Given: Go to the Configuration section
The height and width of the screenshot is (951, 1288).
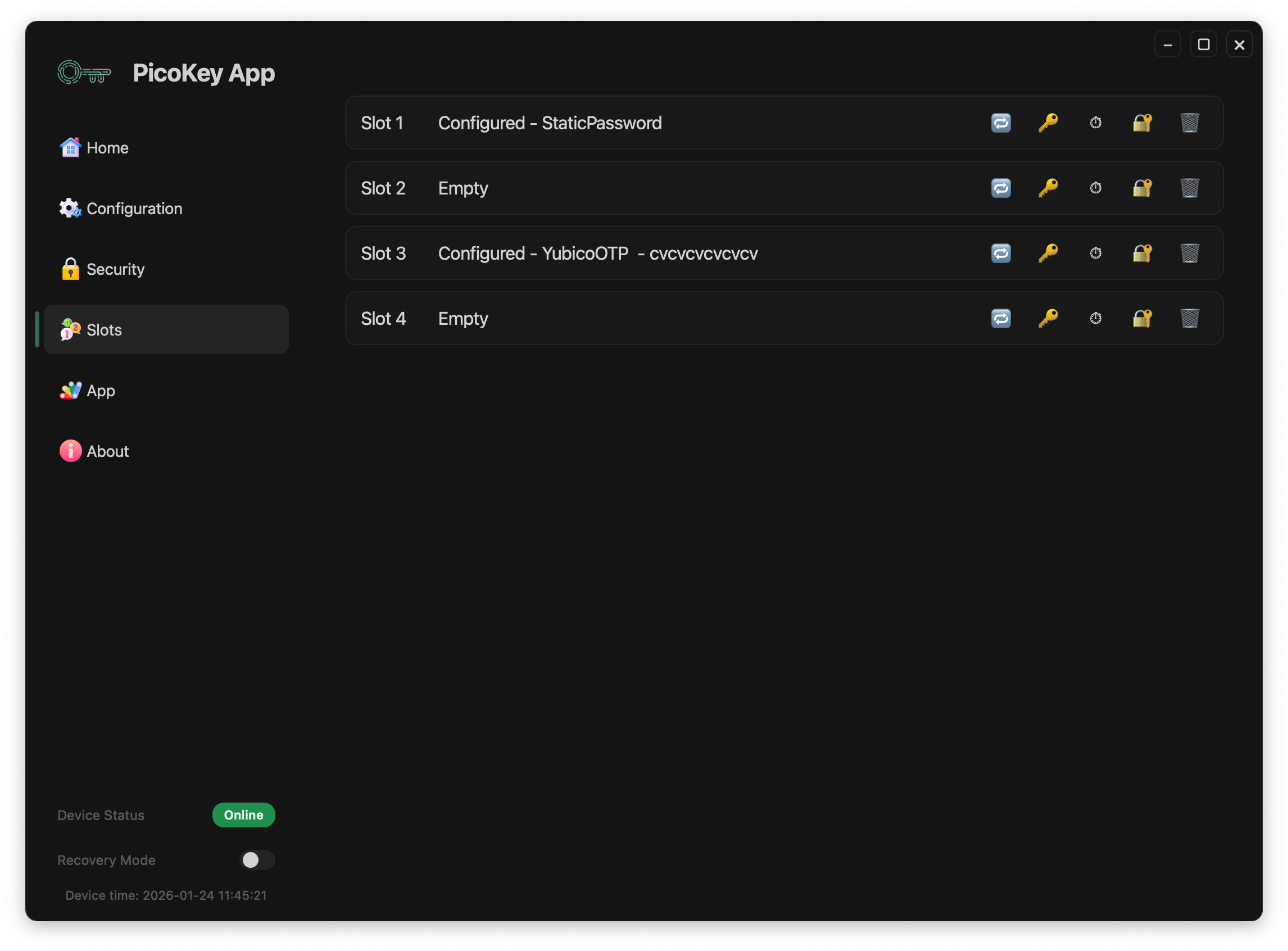Looking at the screenshot, I should (134, 209).
